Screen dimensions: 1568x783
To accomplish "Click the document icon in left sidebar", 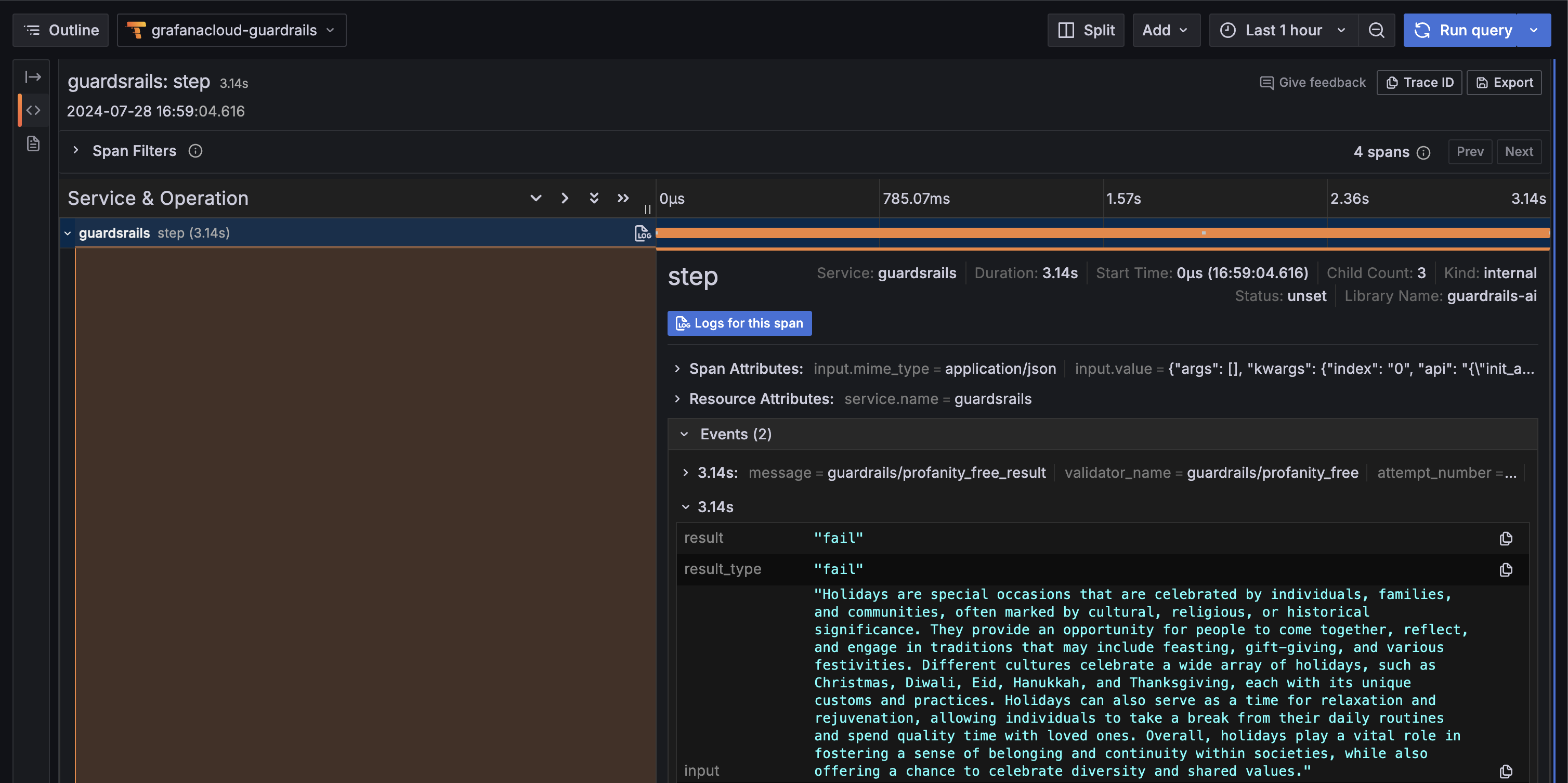I will (33, 143).
